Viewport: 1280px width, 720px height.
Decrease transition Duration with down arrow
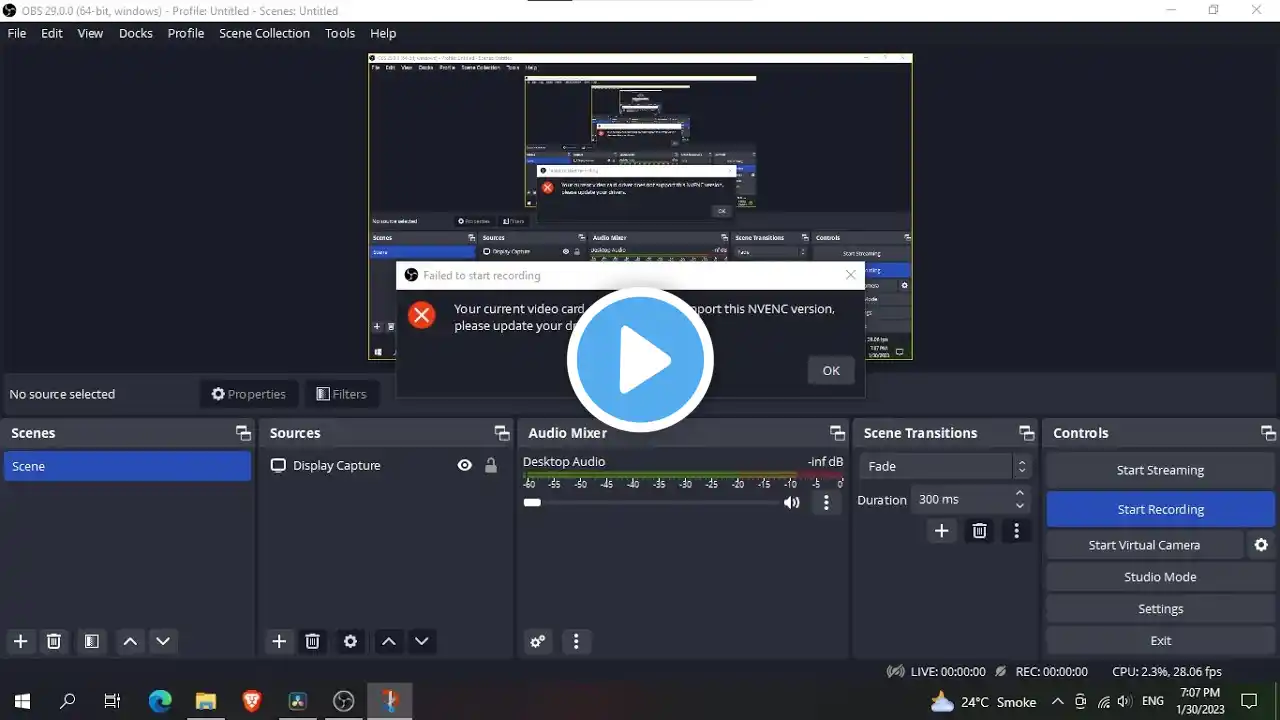pos(1020,506)
